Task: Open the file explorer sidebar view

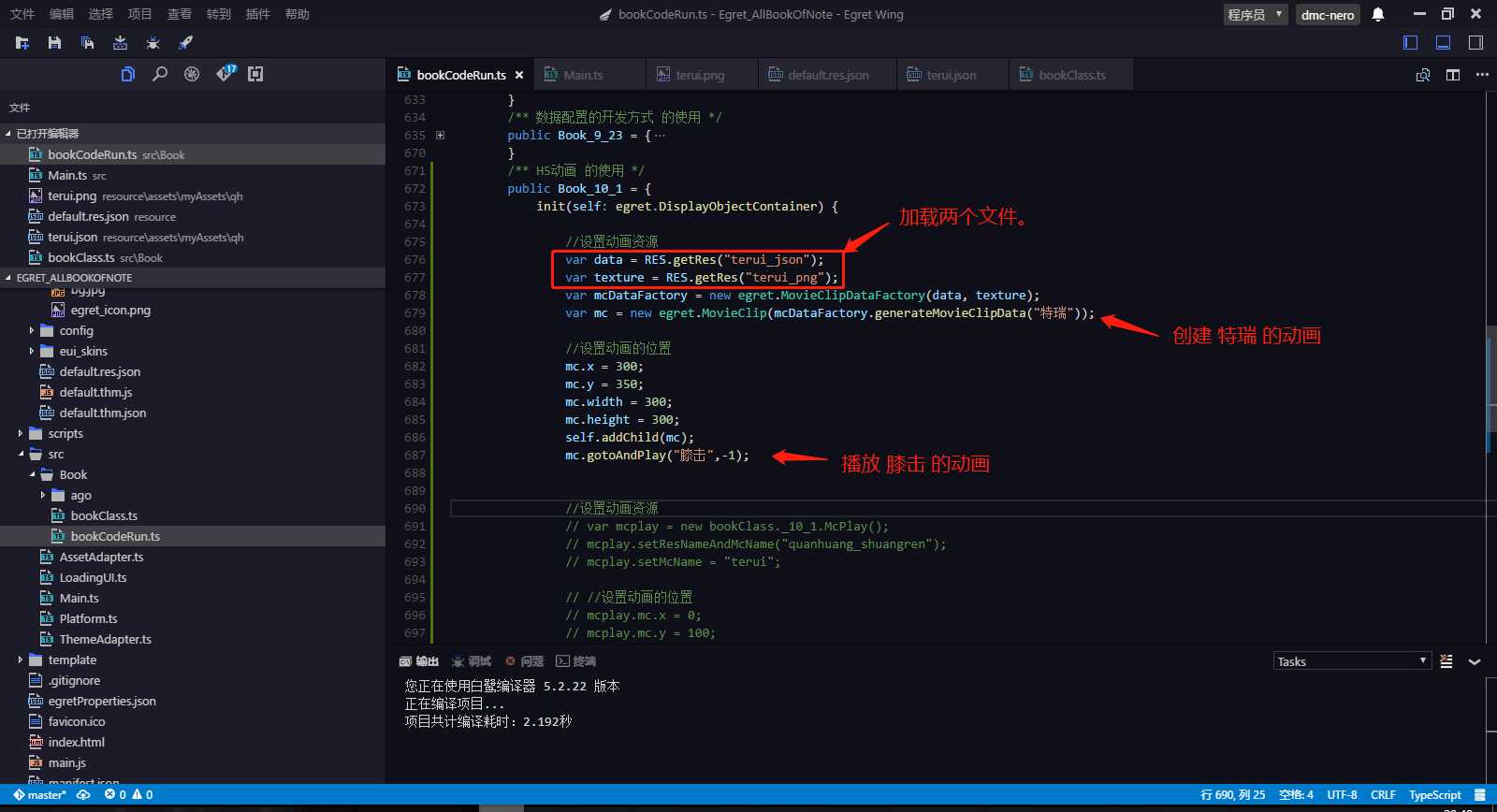Action: click(x=128, y=74)
